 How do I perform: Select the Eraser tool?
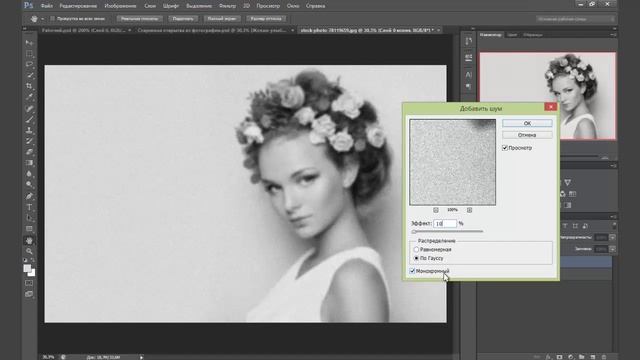(29, 152)
